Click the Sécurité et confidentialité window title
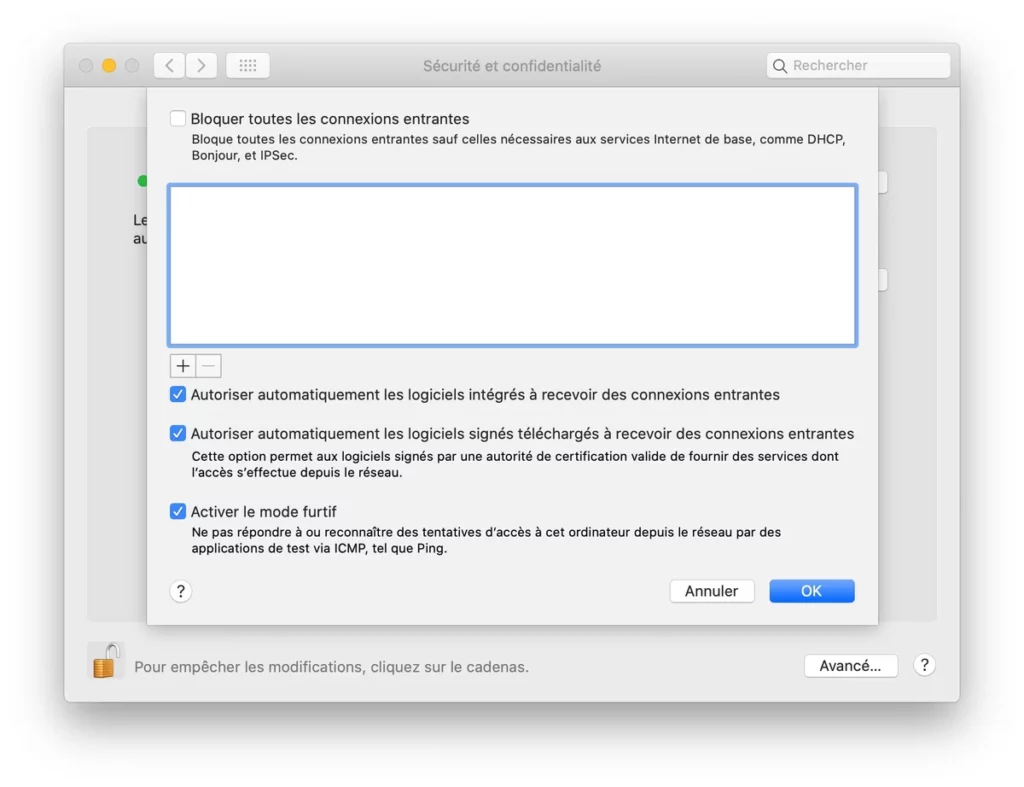 [512, 66]
